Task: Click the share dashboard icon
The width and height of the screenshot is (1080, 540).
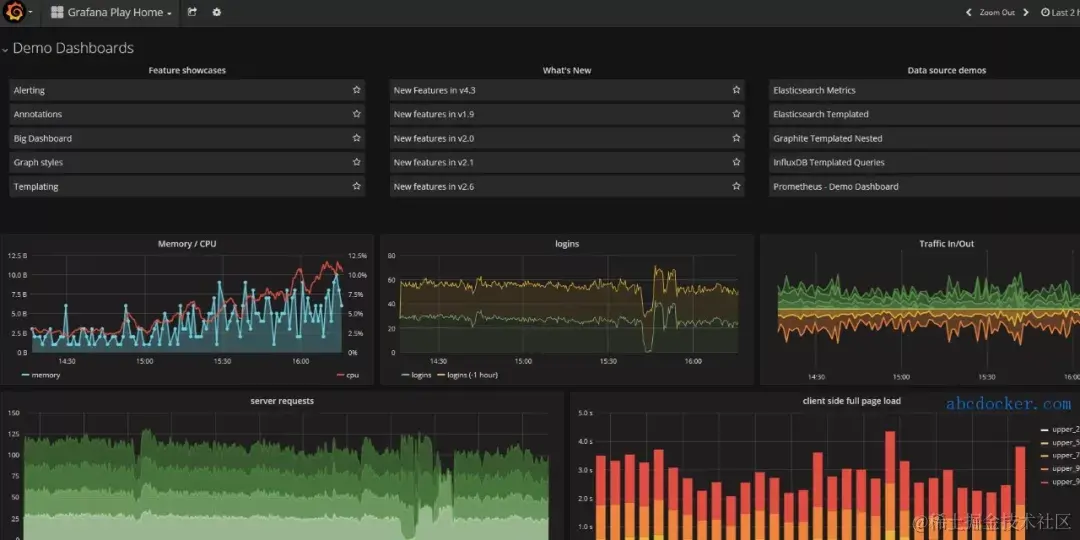Action: [x=192, y=12]
